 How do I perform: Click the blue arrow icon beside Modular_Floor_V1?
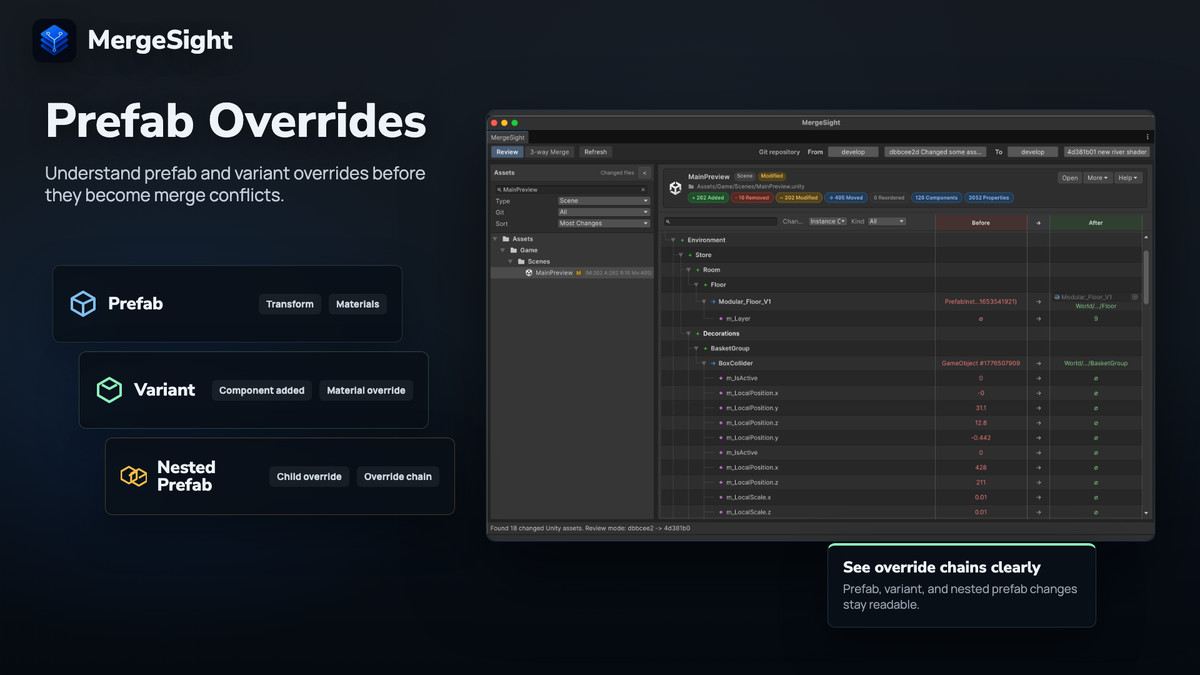tap(713, 301)
